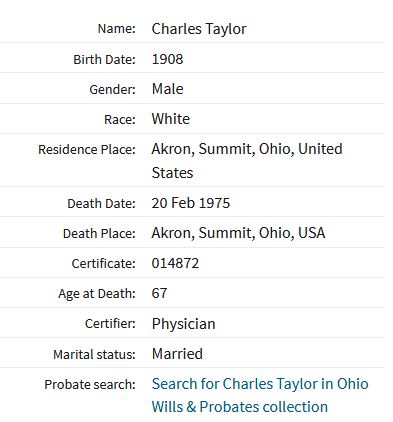Select the name value Charles Taylor
393x422 pixels.
(x=199, y=29)
